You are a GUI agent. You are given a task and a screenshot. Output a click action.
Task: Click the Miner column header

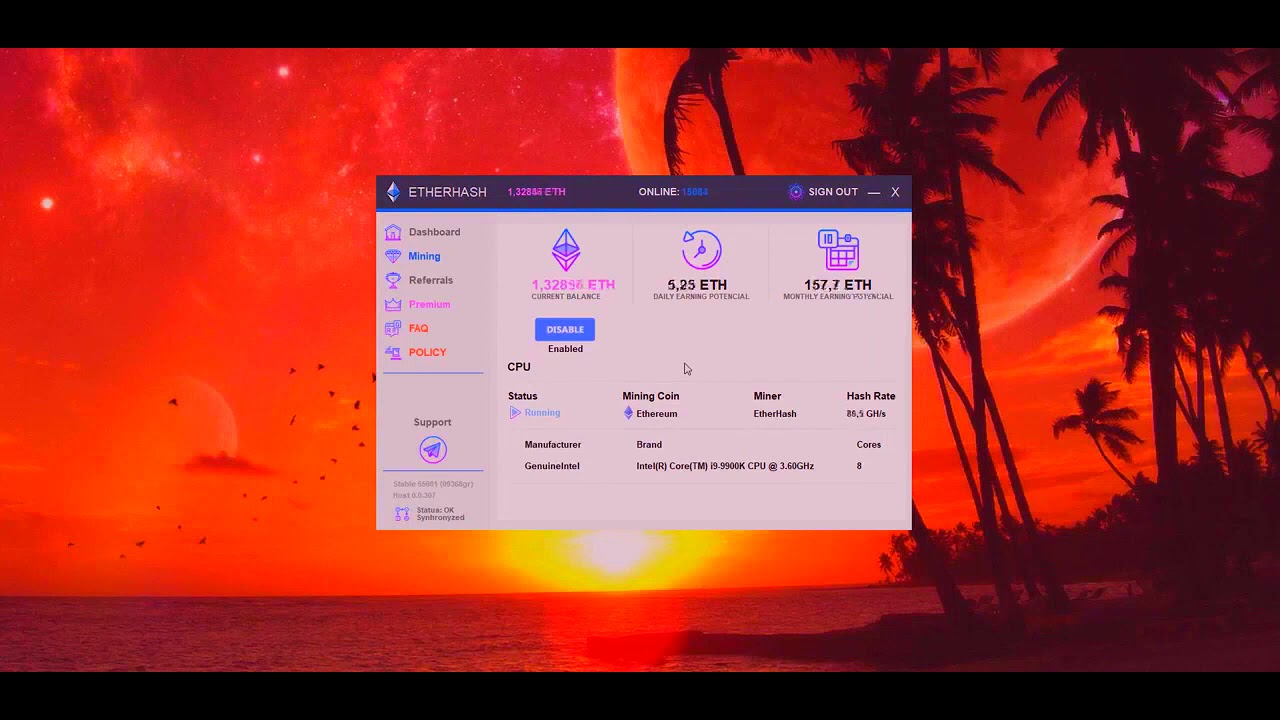tap(767, 396)
